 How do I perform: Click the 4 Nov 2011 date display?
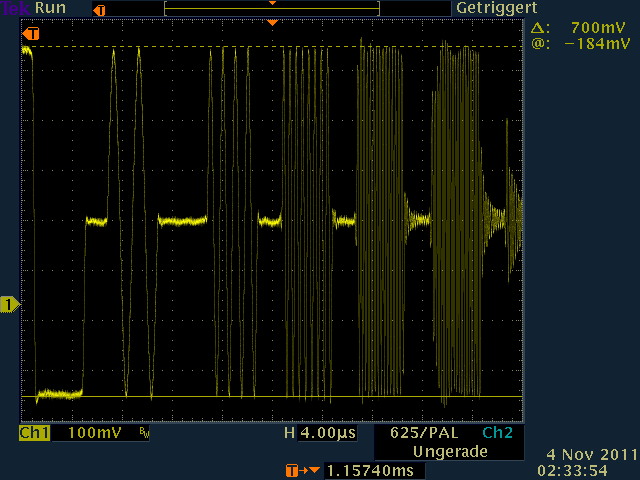pyautogui.click(x=590, y=453)
